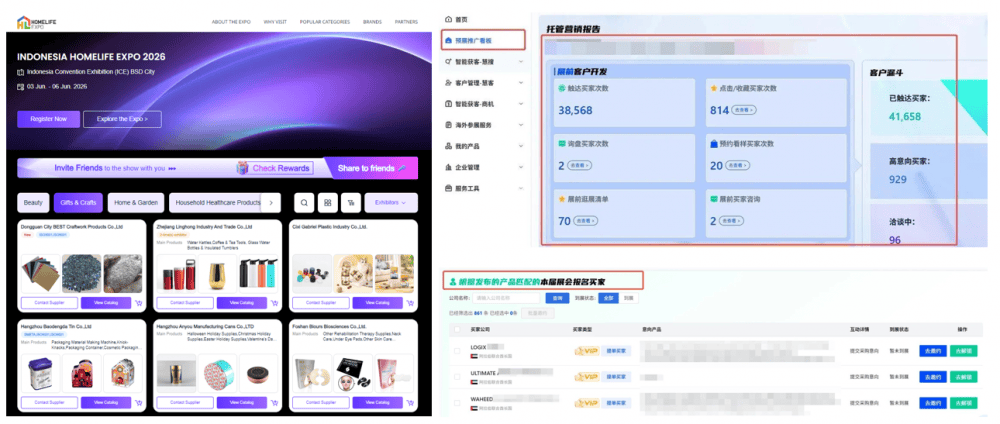The image size is (1000, 424).
Task: Click the 客户管理-慧客 sidebar icon
Action: pyautogui.click(x=448, y=83)
